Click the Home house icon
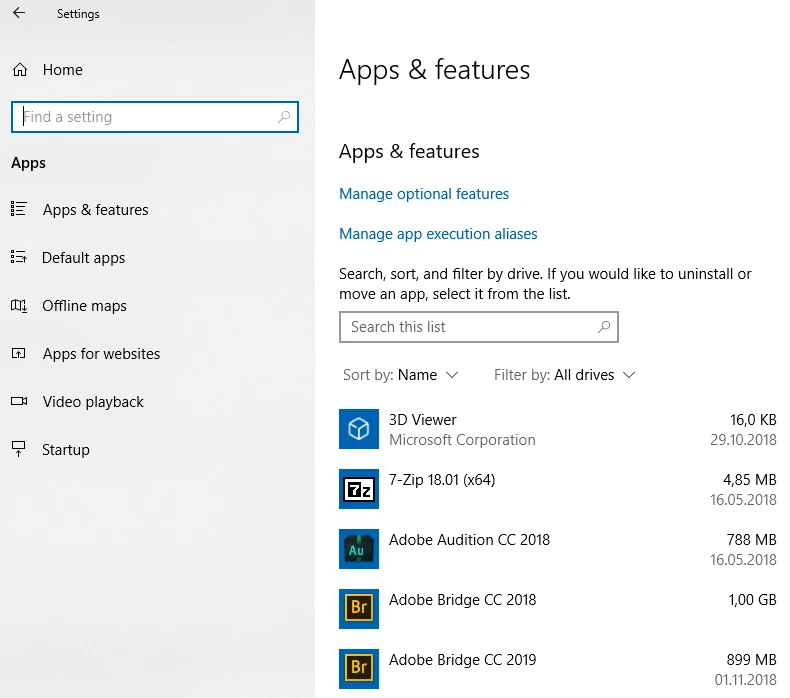The width and height of the screenshot is (790, 698). coord(20,70)
